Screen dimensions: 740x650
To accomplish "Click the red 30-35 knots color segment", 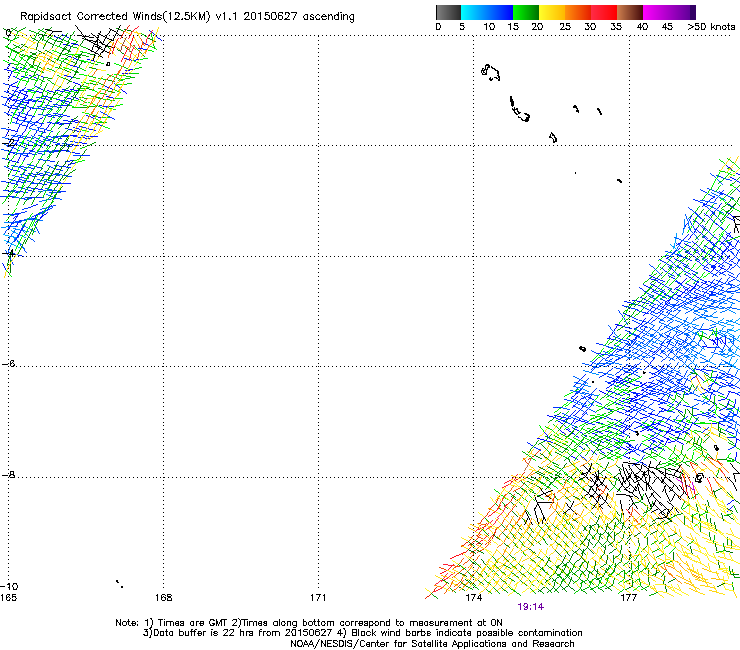I will click(604, 12).
